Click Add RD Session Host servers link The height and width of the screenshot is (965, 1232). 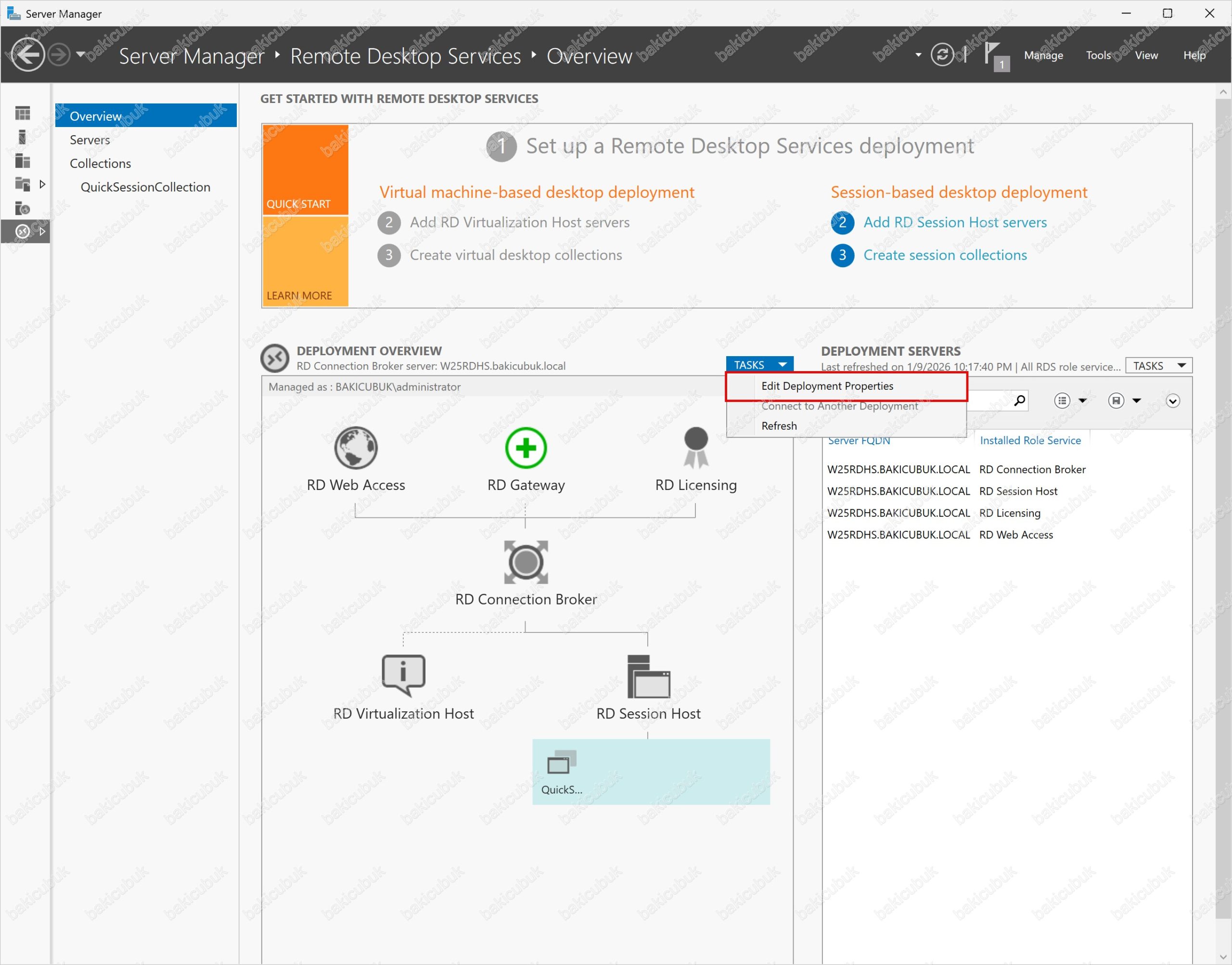tap(955, 223)
